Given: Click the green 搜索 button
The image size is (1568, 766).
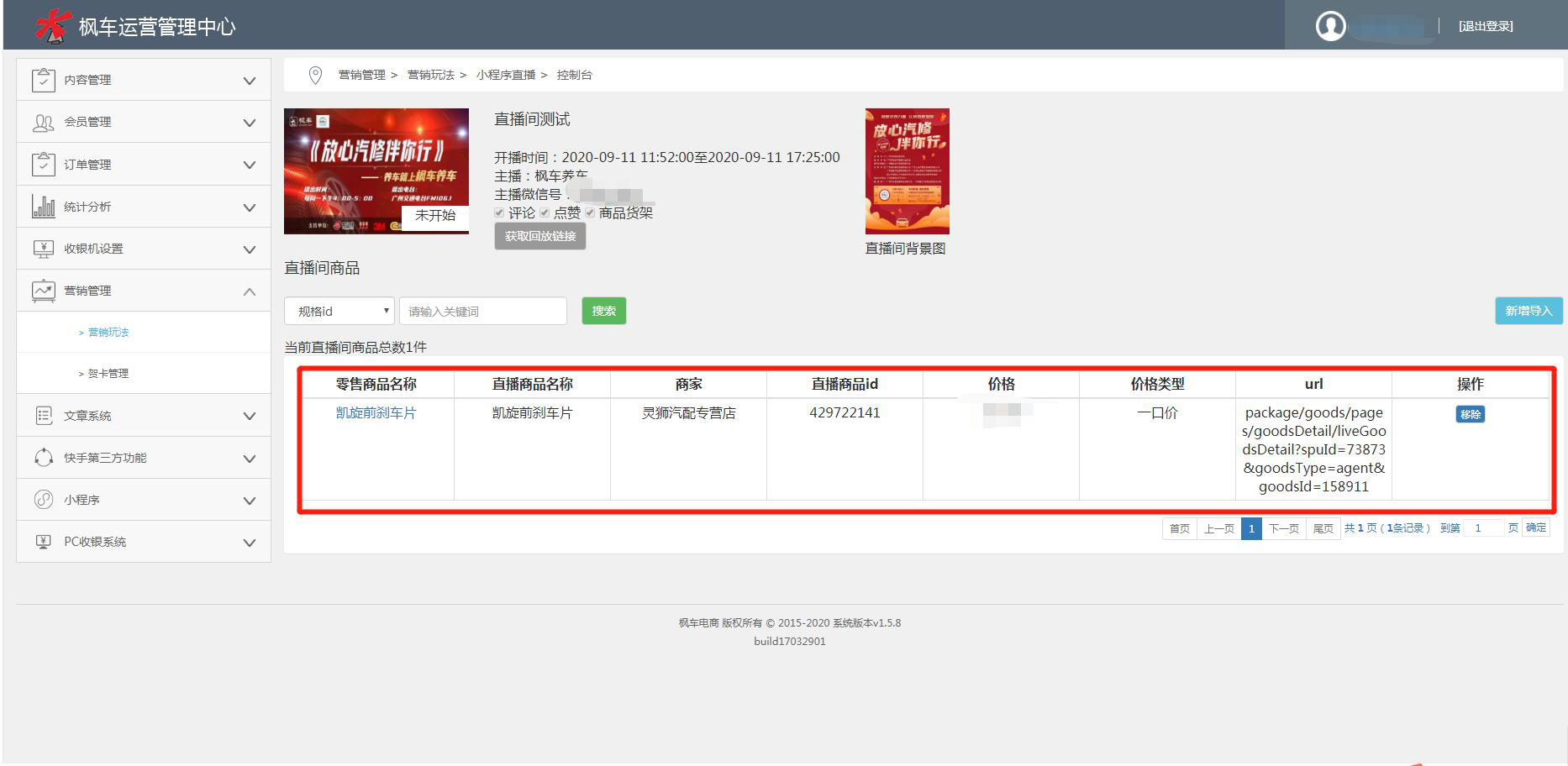Looking at the screenshot, I should point(604,311).
